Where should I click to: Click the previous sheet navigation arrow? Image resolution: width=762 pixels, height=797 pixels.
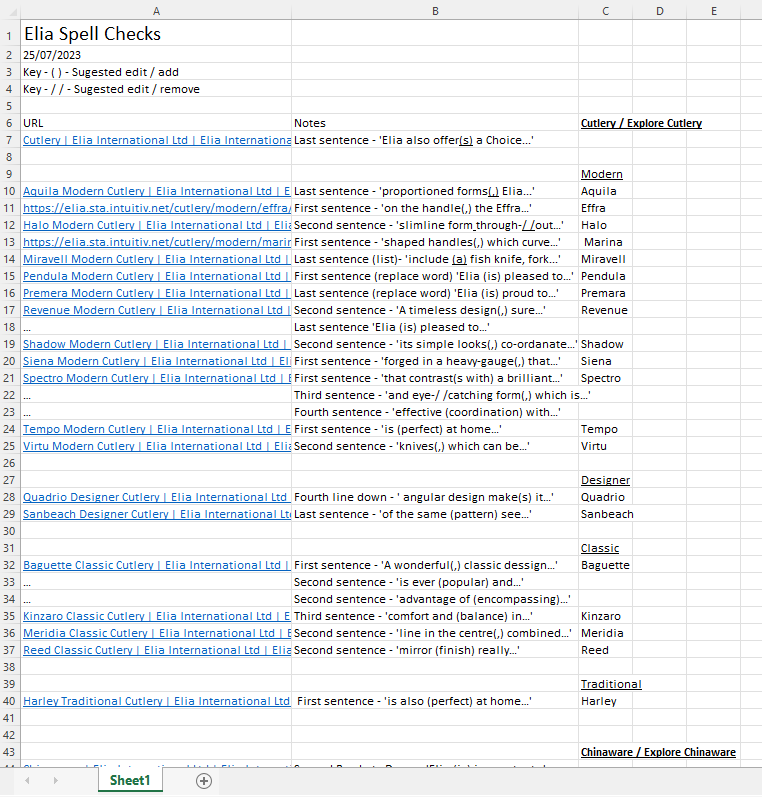[x=28, y=781]
